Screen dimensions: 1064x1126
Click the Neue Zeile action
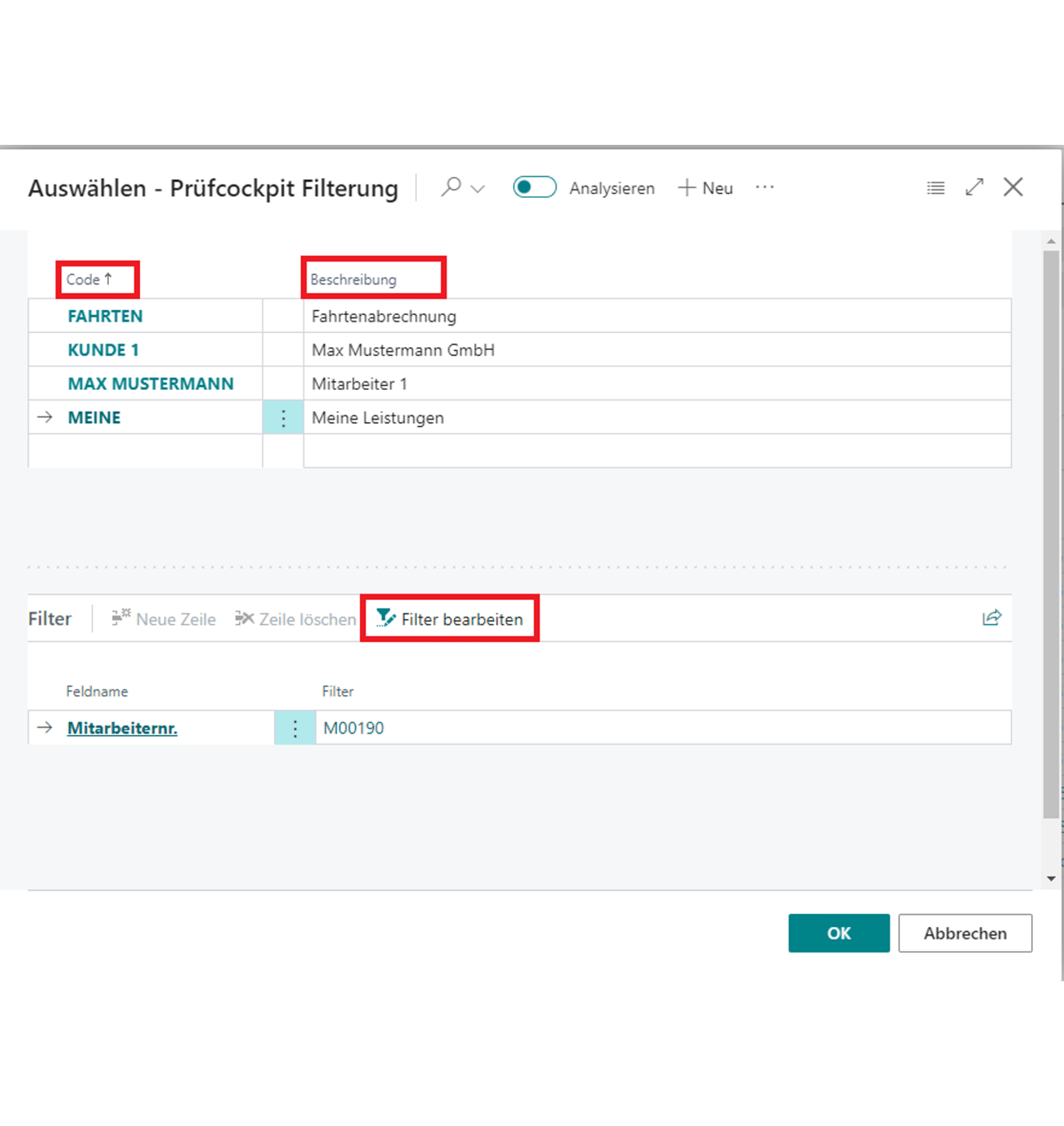click(164, 619)
